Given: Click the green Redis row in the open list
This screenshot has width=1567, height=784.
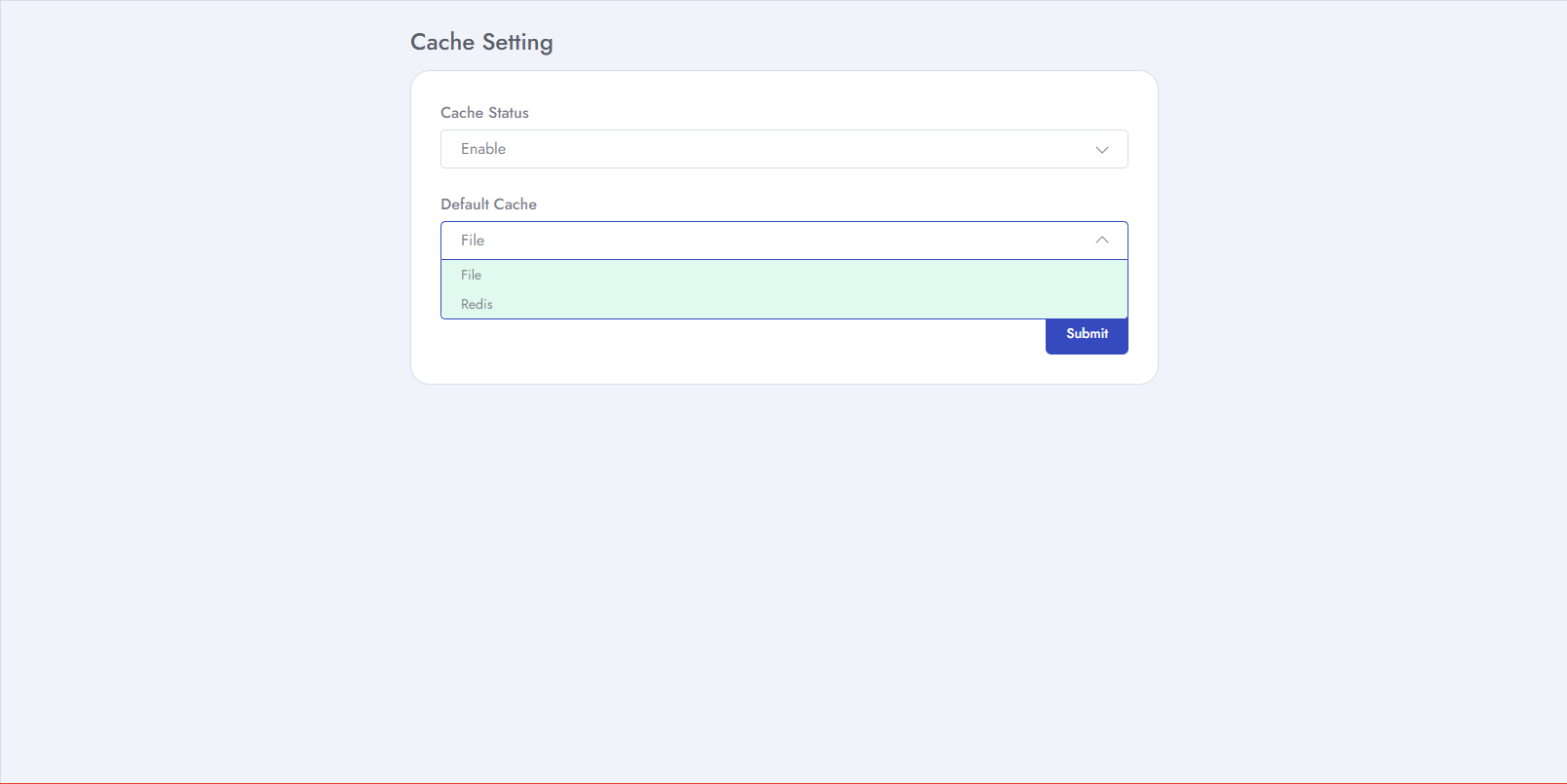Looking at the screenshot, I should click(784, 304).
